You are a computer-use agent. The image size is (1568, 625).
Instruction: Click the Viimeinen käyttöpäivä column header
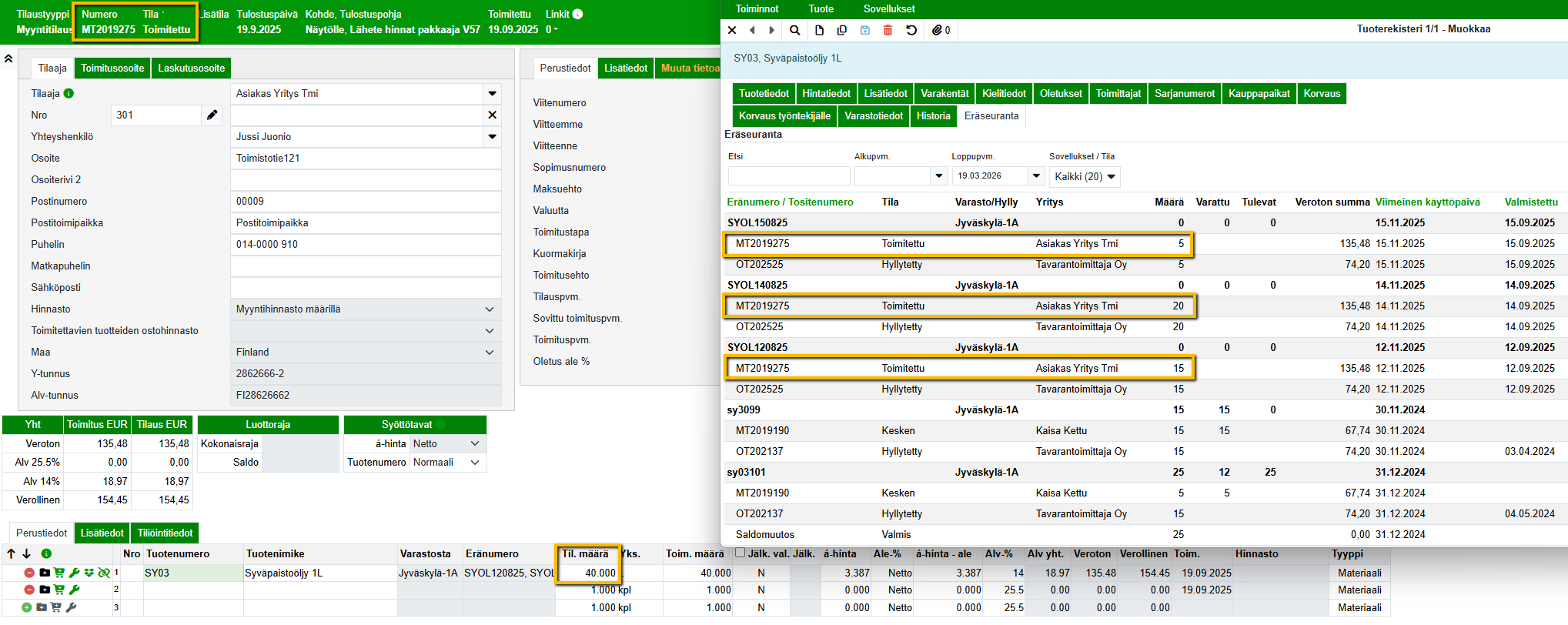point(1427,202)
